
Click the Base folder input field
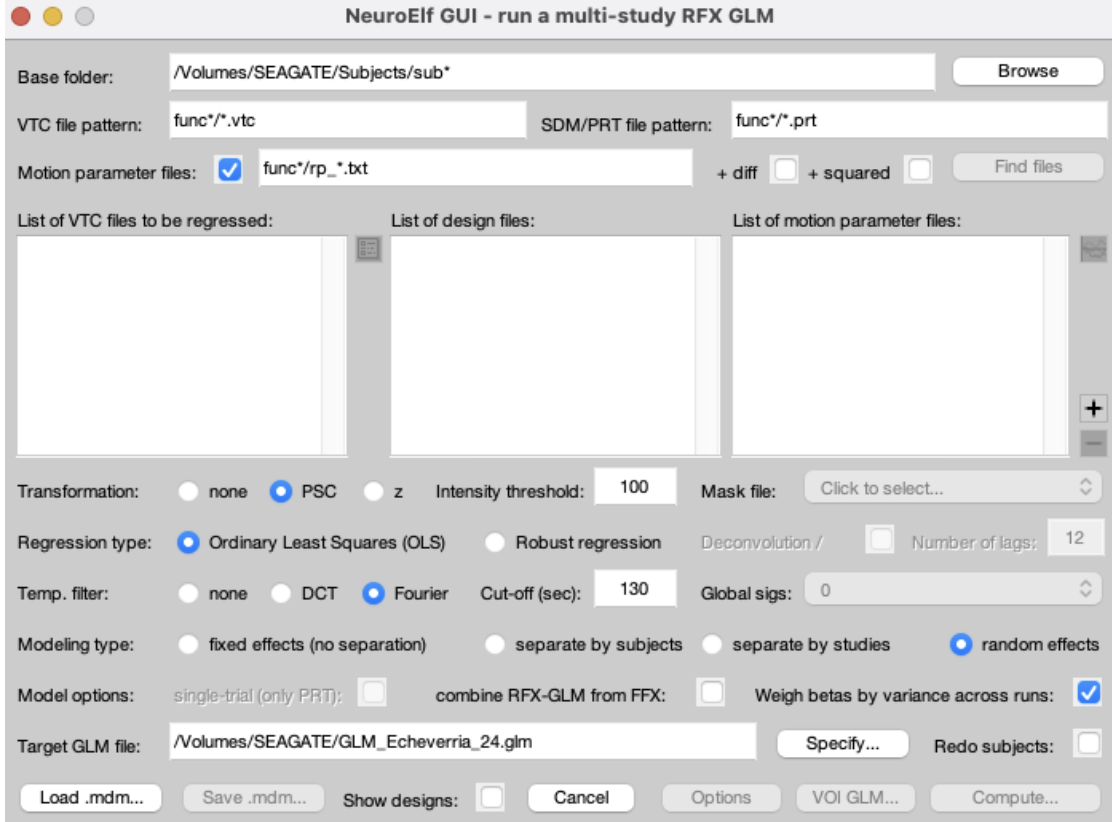pyautogui.click(x=552, y=72)
